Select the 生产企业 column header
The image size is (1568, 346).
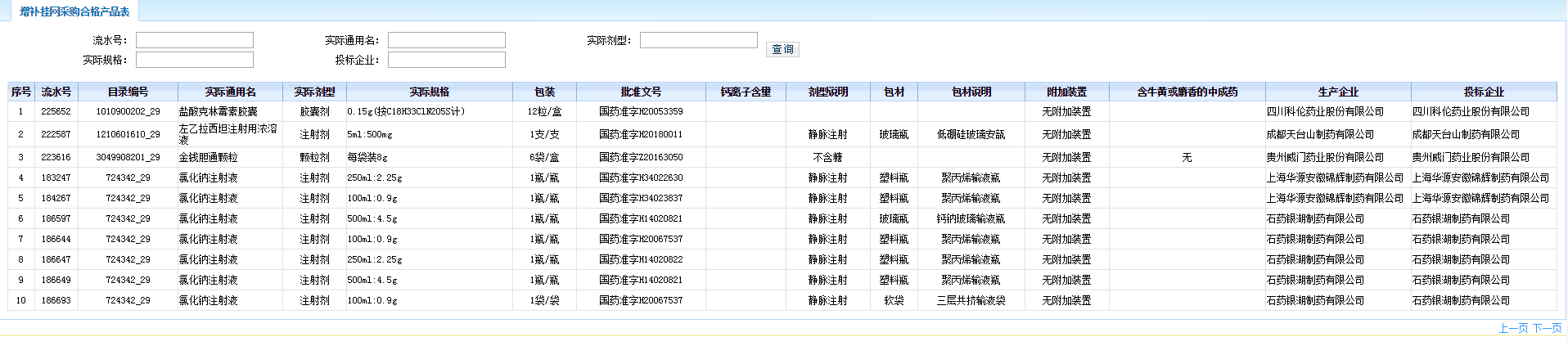click(1338, 92)
